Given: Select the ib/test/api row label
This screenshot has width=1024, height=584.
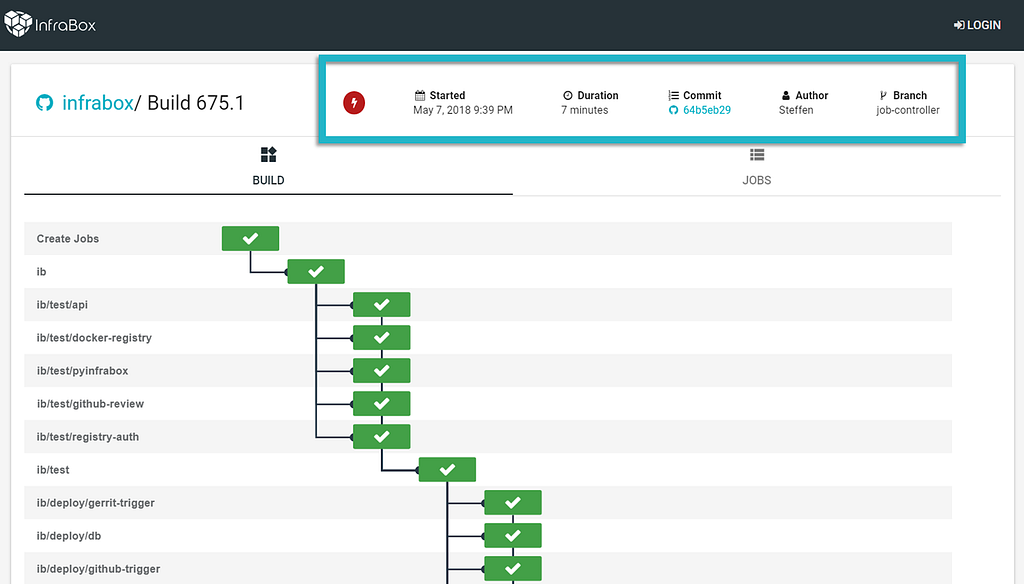Looking at the screenshot, I should point(62,304).
